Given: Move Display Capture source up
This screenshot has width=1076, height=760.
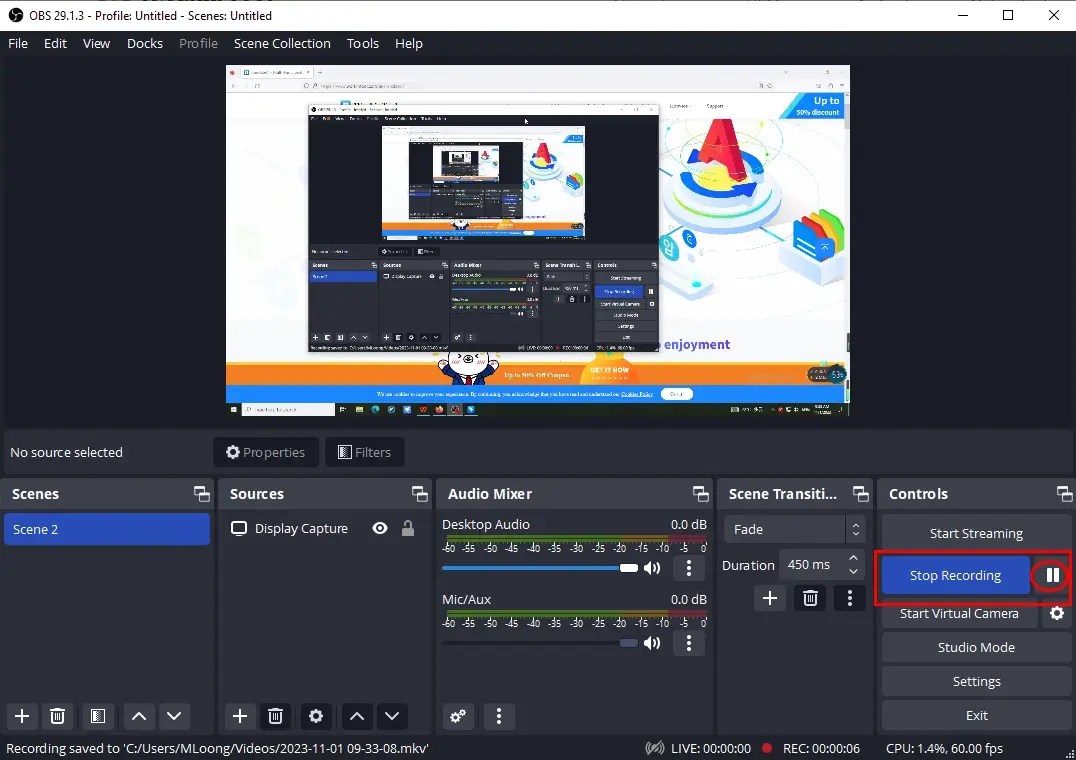Looking at the screenshot, I should pyautogui.click(x=357, y=717).
